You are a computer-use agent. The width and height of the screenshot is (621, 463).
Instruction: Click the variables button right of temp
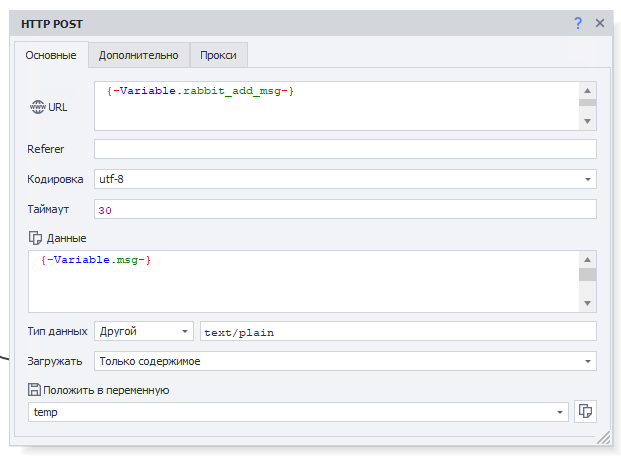[585, 412]
